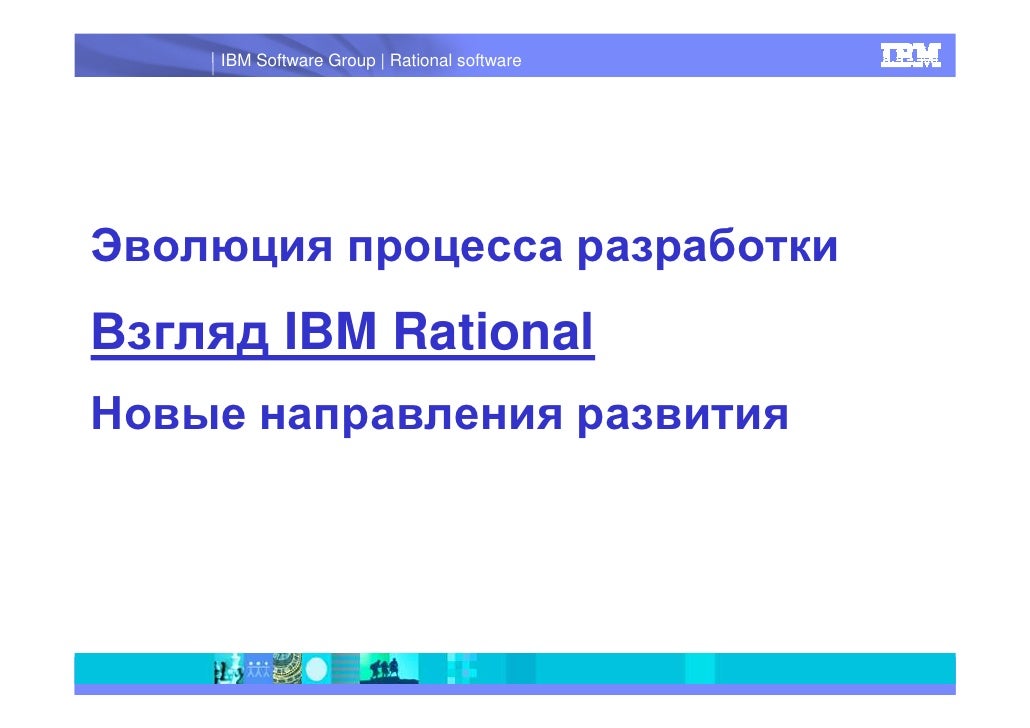The image size is (1030, 728).
Task: Click the title 'Эволюция процесса разработки'
Action: point(464,247)
